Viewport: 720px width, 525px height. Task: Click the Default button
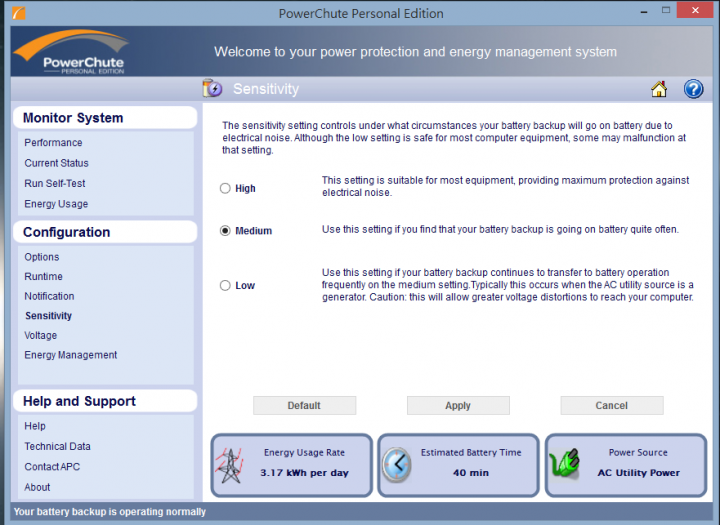[304, 406]
